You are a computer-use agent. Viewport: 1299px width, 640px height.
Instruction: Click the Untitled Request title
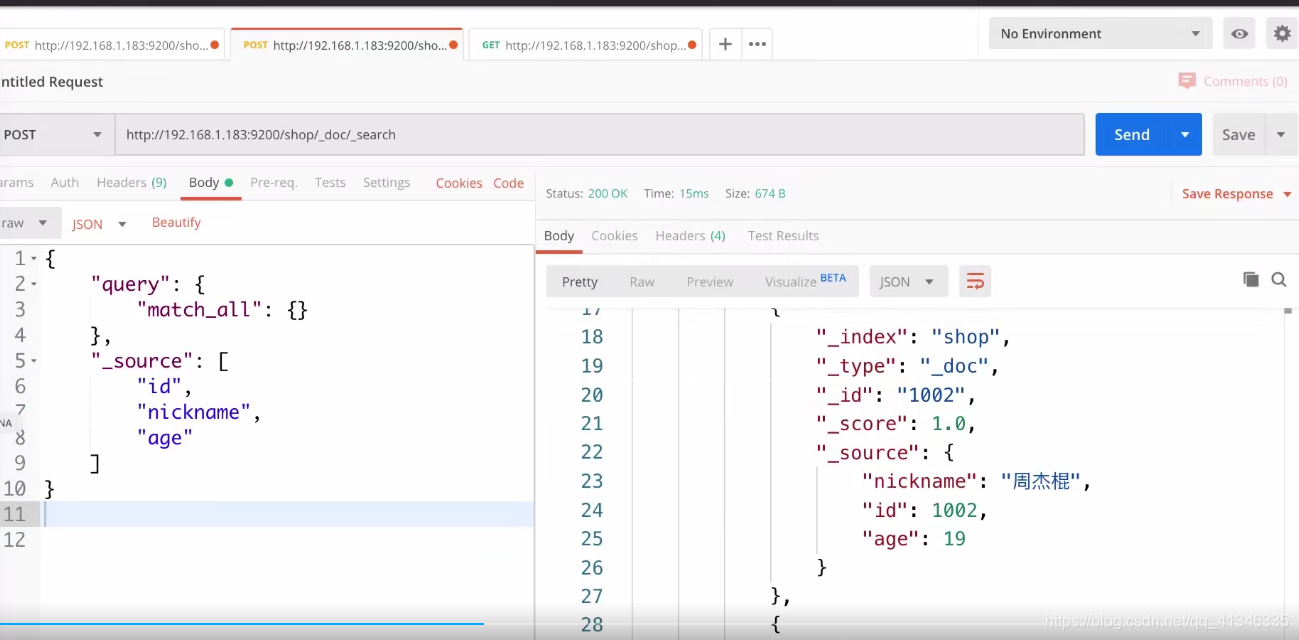click(x=52, y=82)
